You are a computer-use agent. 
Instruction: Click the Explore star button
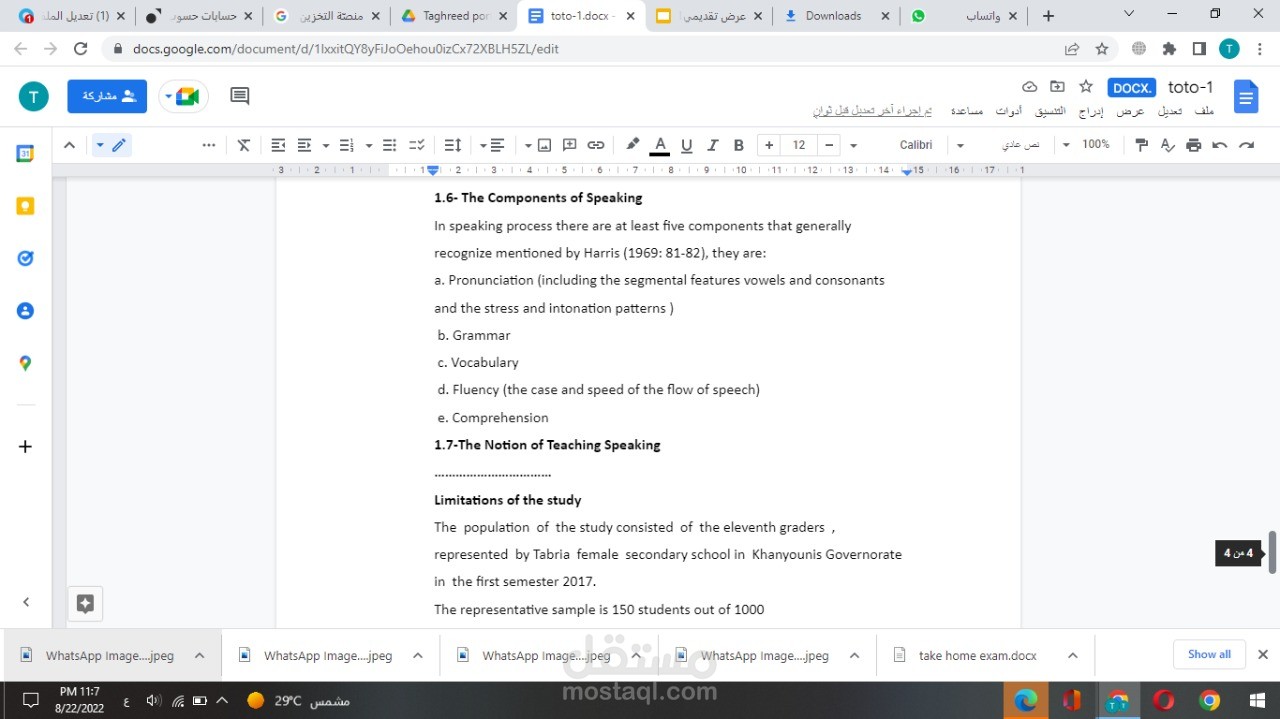(x=85, y=603)
